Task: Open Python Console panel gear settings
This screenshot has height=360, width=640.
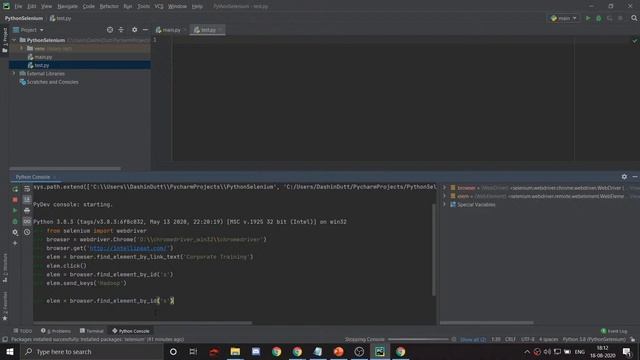Action: (x=624, y=177)
